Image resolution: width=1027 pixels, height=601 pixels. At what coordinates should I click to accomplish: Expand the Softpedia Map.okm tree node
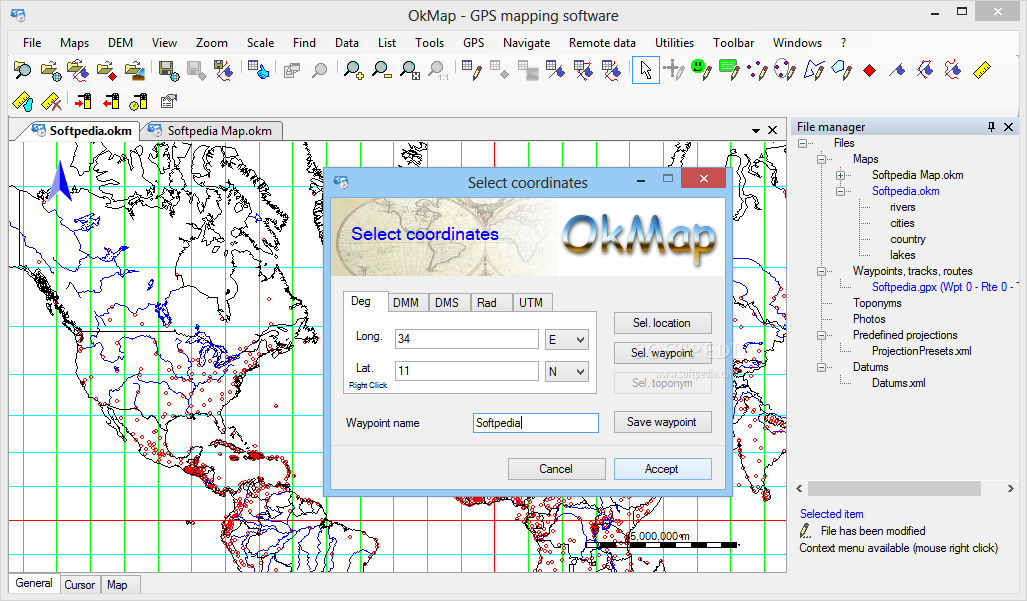tap(840, 175)
